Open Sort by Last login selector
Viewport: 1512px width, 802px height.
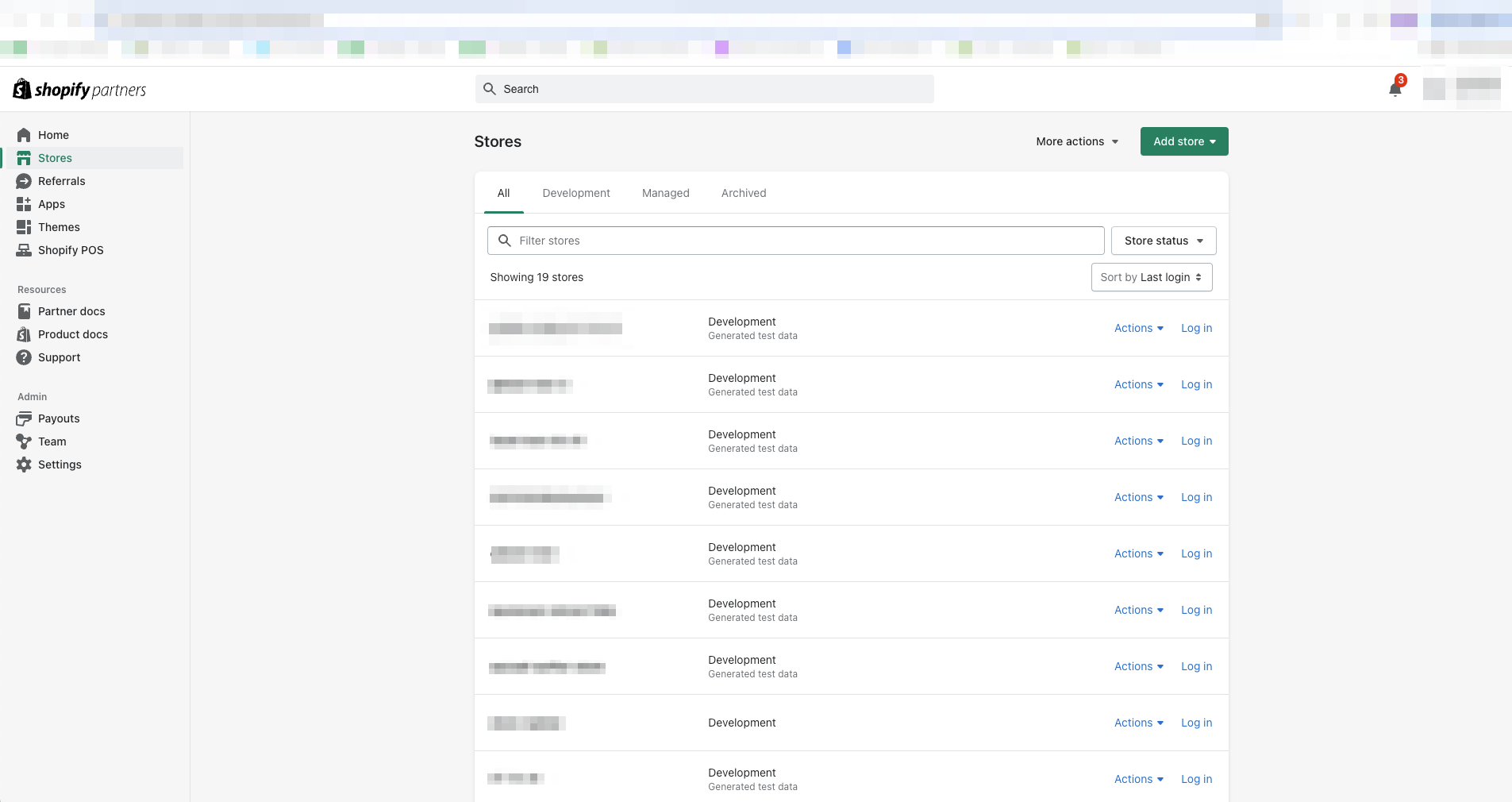(x=1152, y=277)
